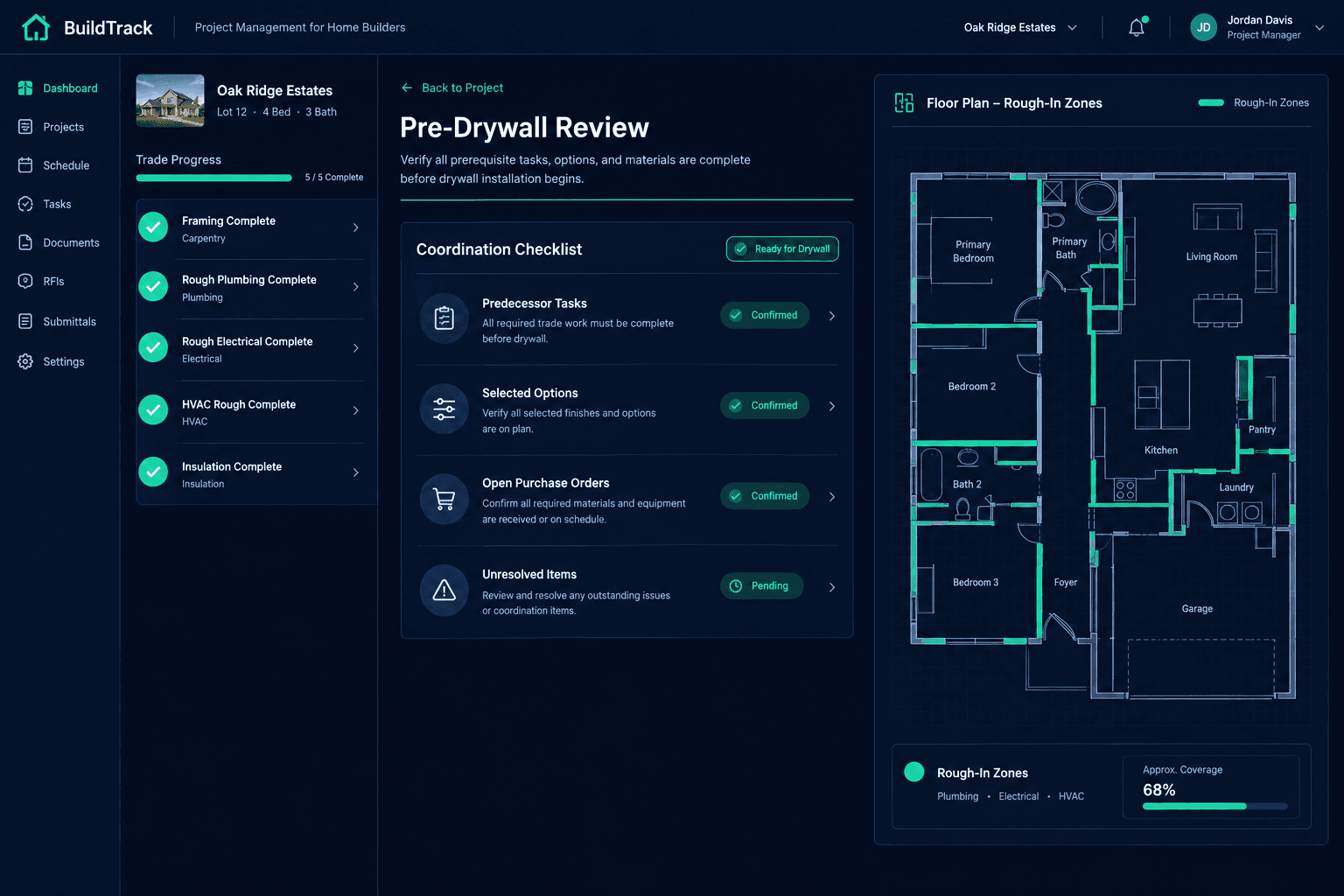The height and width of the screenshot is (896, 1344).
Task: Click the Pending status badge
Action: click(763, 586)
